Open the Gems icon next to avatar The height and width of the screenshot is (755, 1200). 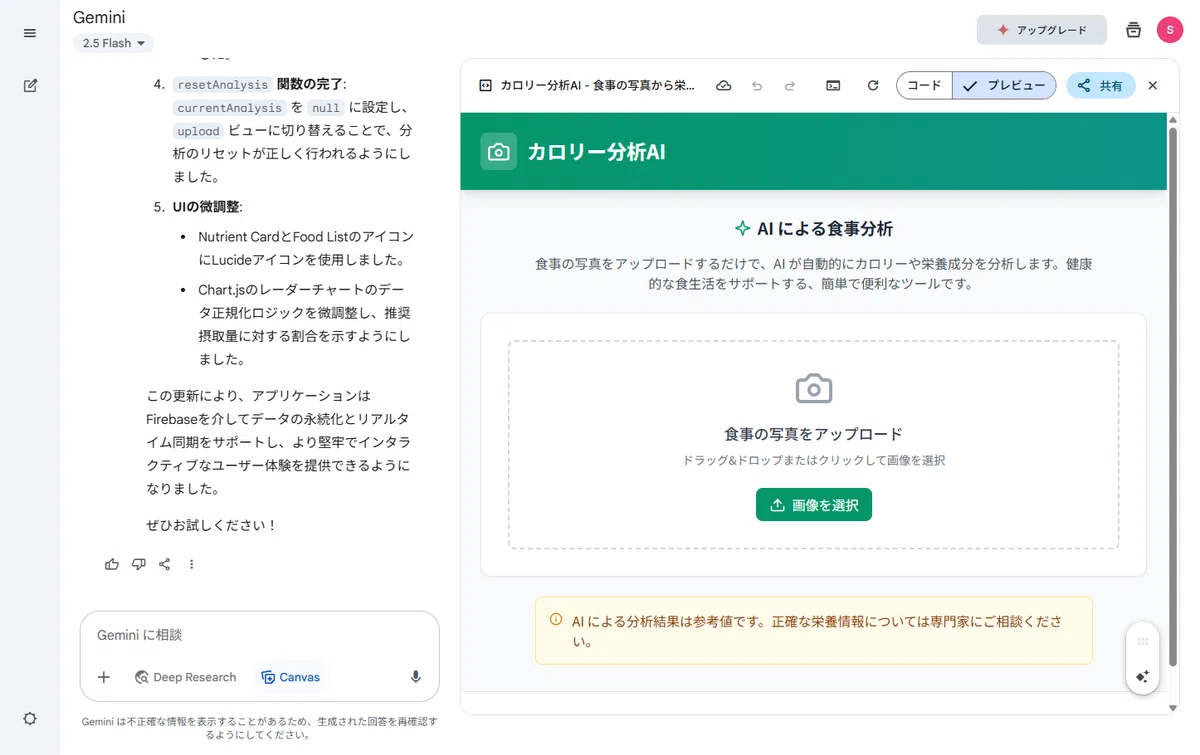[x=1133, y=30]
